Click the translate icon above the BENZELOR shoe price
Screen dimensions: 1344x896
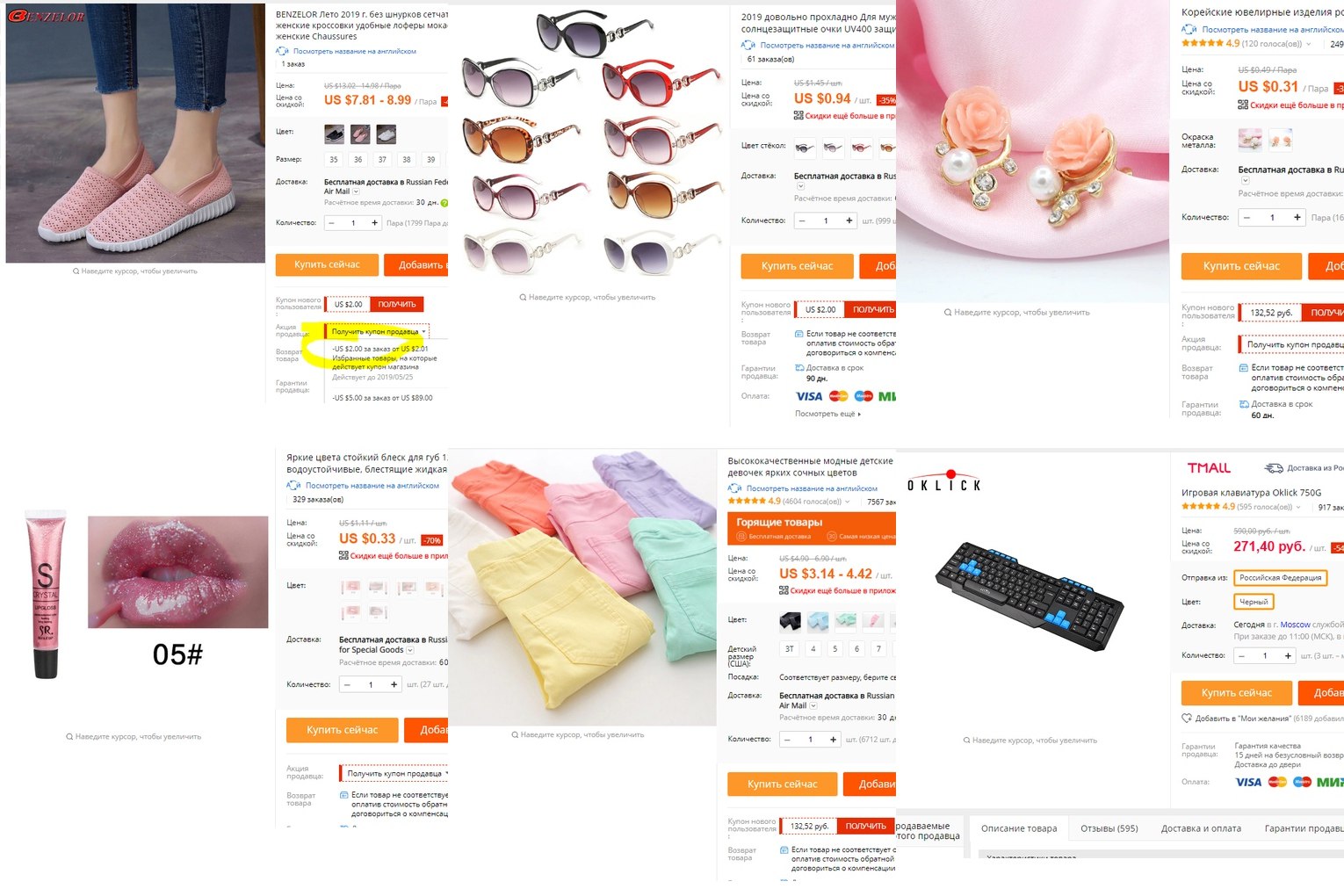click(x=282, y=51)
